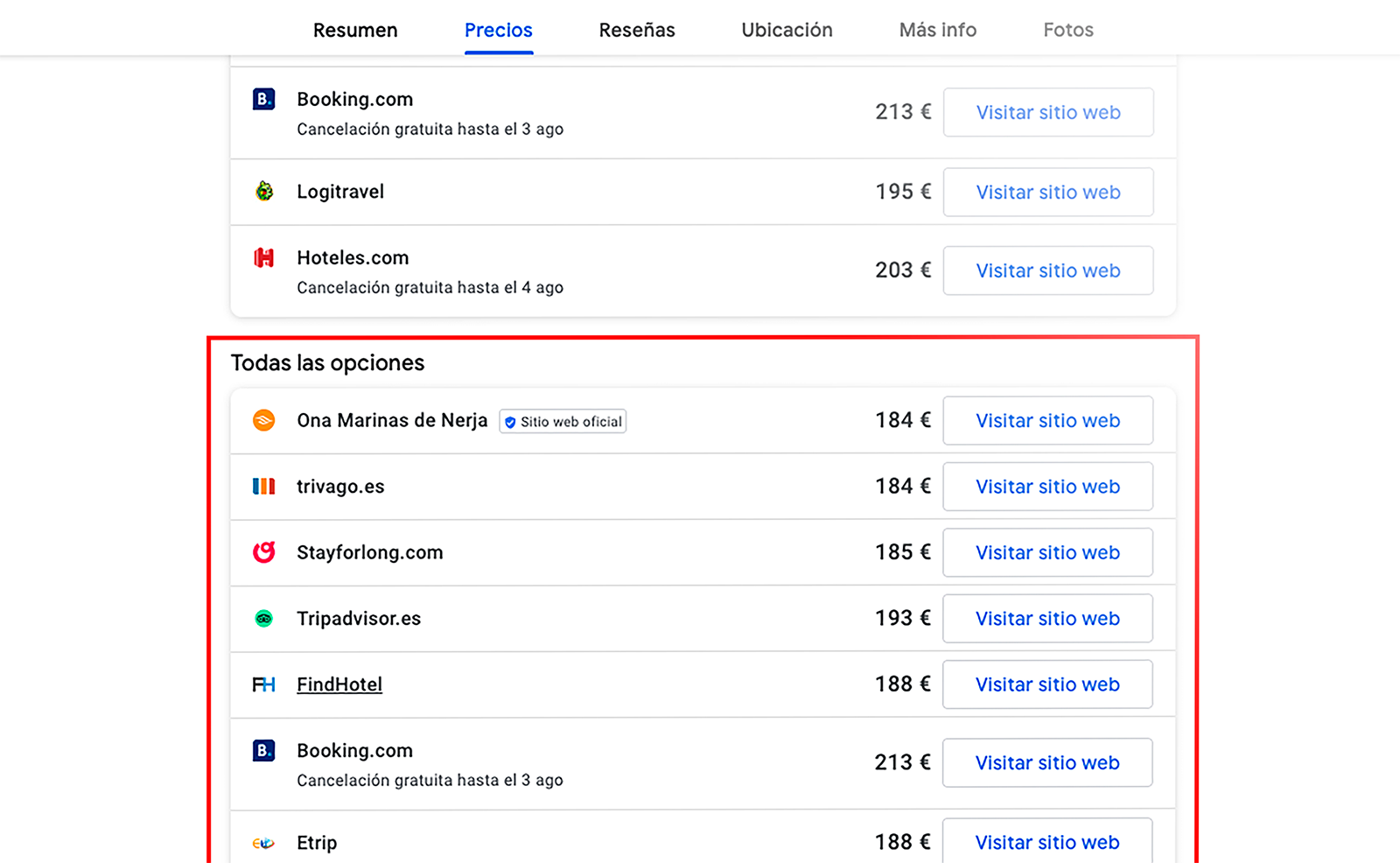
Task: Click the 193 € Tripadvisor price
Action: (x=903, y=618)
